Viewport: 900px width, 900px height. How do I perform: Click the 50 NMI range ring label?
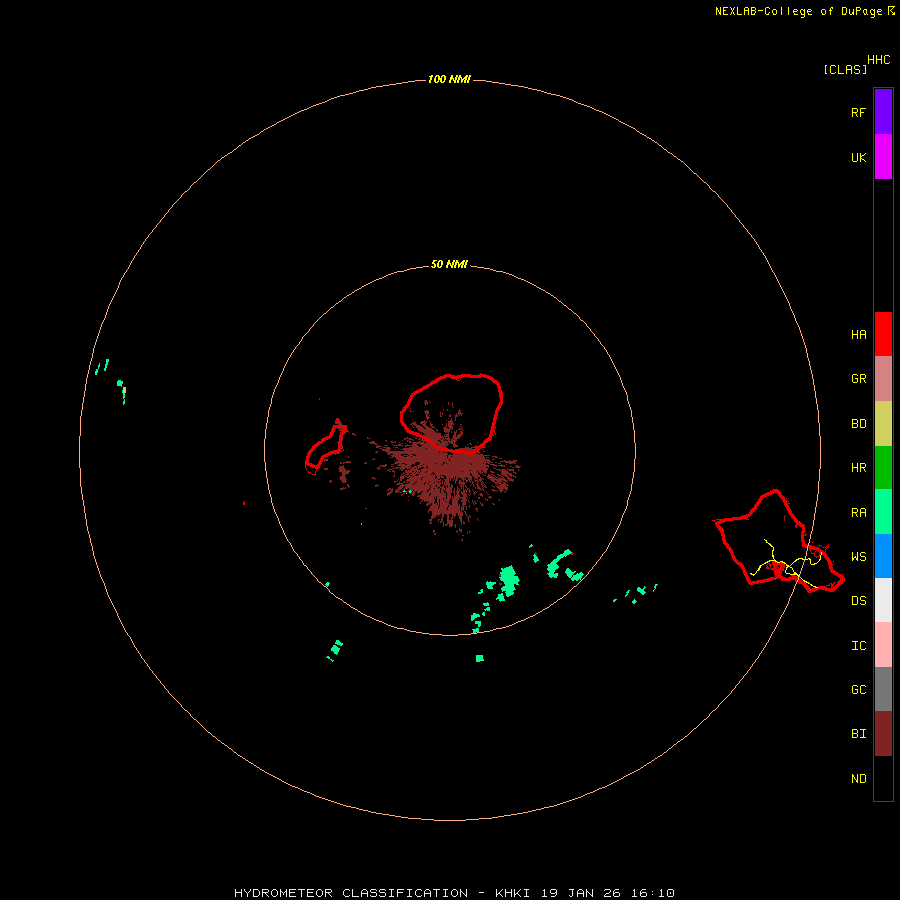coord(449,264)
